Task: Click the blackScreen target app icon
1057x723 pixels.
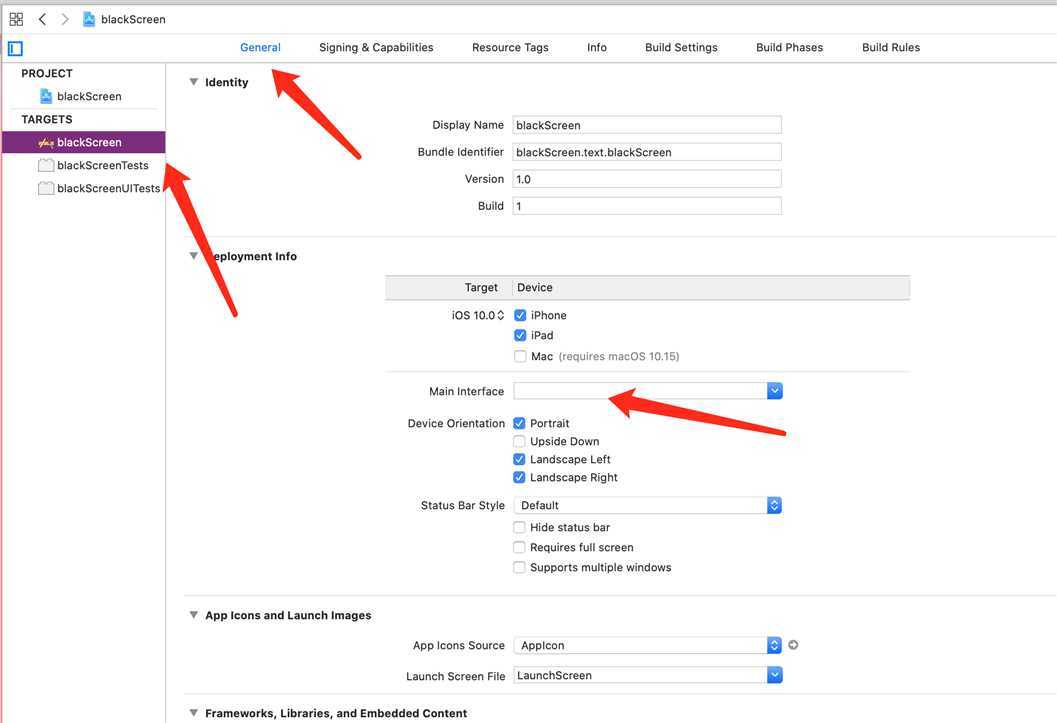Action: [x=46, y=143]
